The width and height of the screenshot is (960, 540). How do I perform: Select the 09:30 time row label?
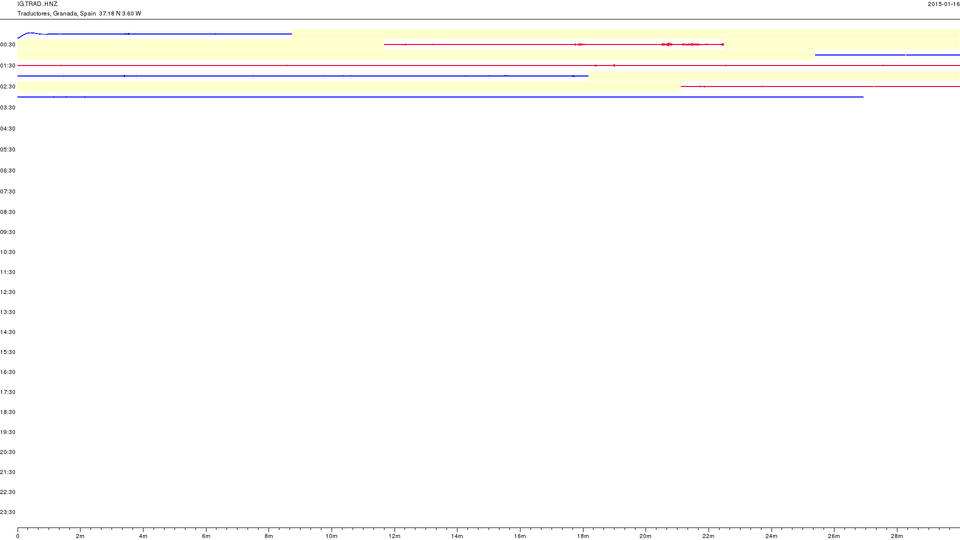[x=7, y=232]
